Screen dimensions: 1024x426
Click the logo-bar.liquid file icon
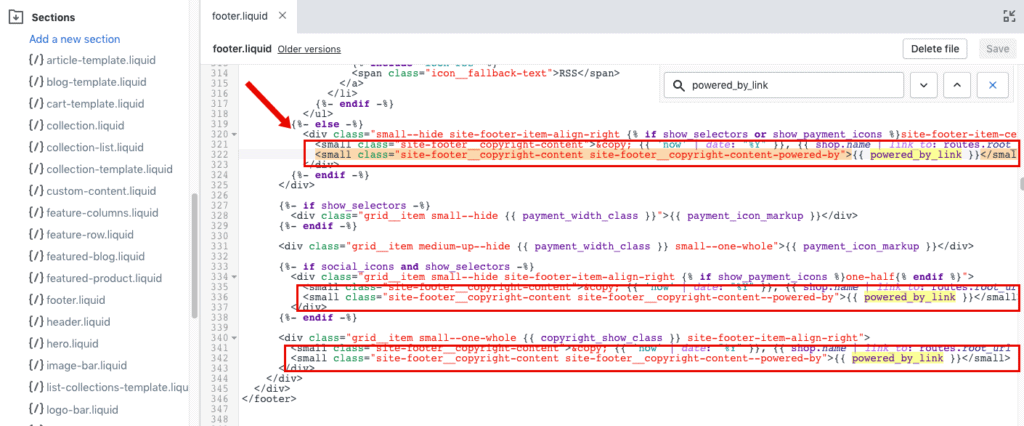(36, 410)
